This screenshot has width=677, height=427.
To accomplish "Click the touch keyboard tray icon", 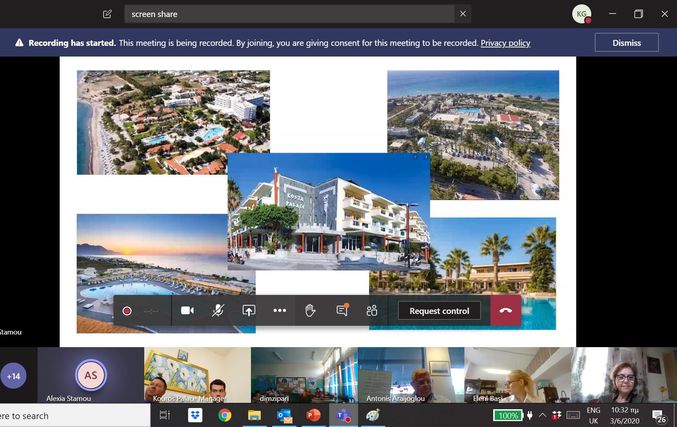I will pyautogui.click(x=573, y=415).
